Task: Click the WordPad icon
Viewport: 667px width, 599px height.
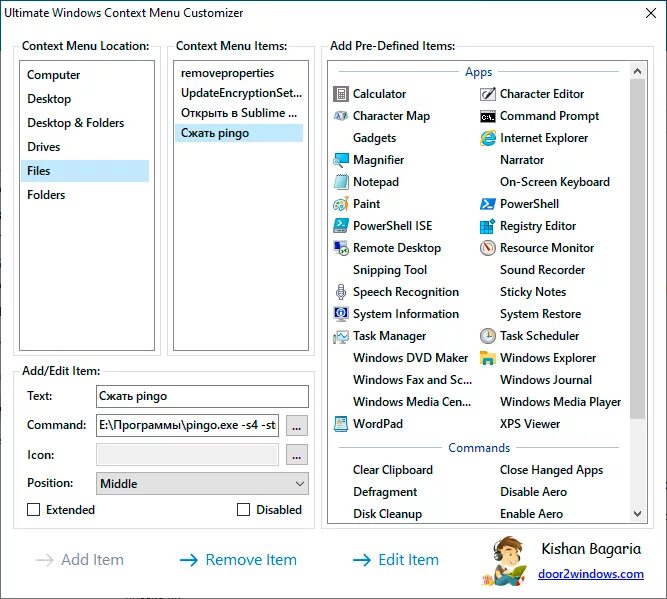Action: [x=341, y=424]
